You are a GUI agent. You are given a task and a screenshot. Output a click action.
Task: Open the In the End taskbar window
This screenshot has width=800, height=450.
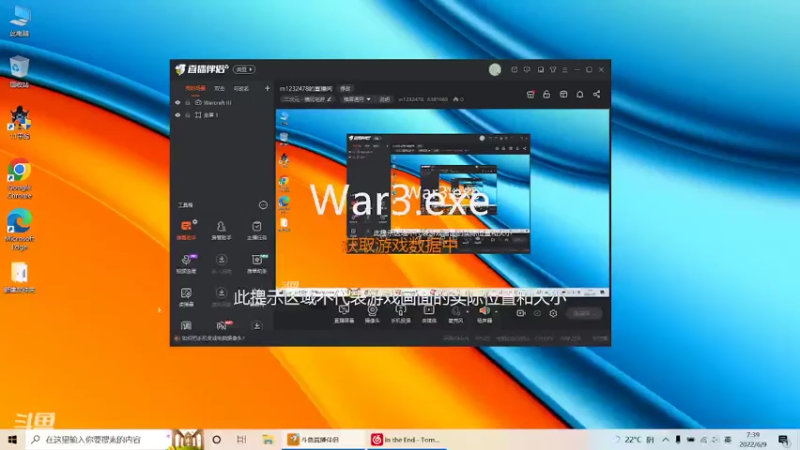(x=407, y=439)
